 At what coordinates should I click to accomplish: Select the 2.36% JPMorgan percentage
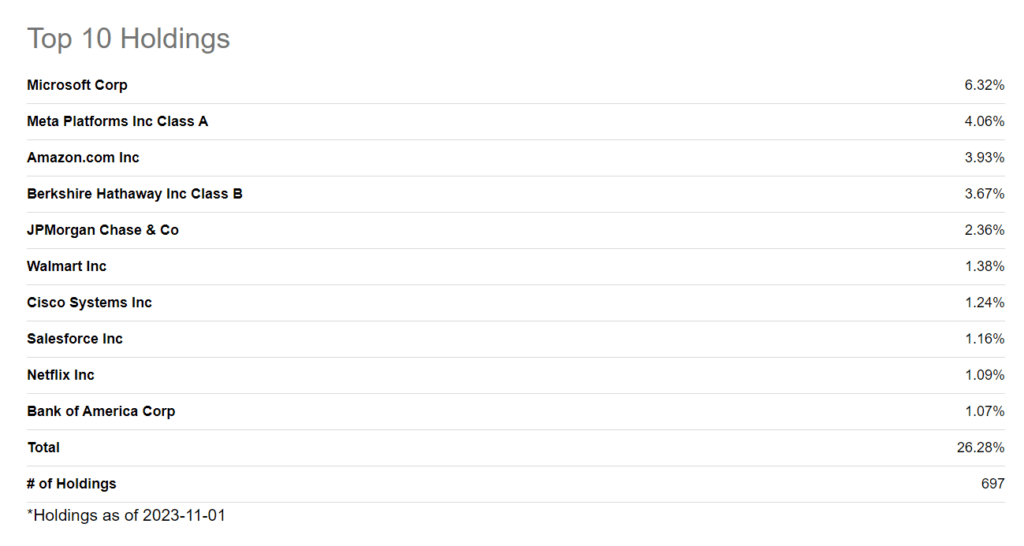coord(984,230)
